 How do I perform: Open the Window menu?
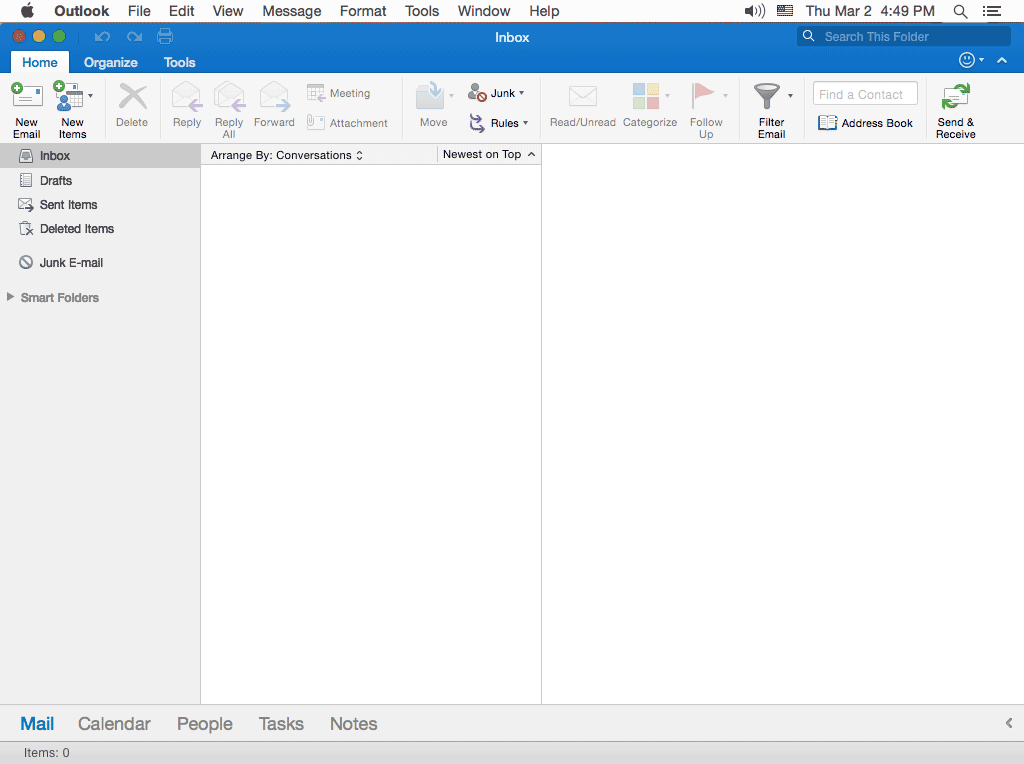point(484,11)
